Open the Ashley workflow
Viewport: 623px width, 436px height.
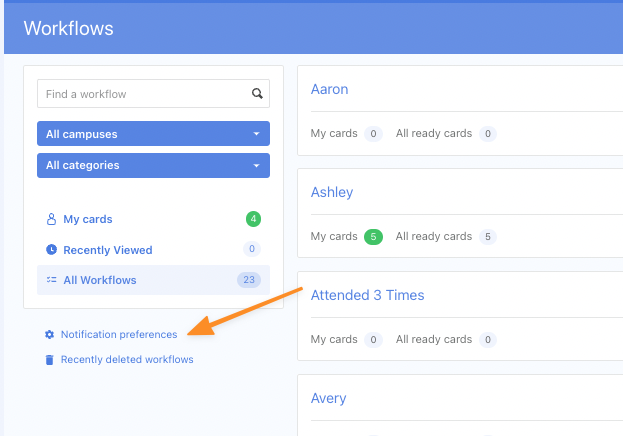point(332,192)
